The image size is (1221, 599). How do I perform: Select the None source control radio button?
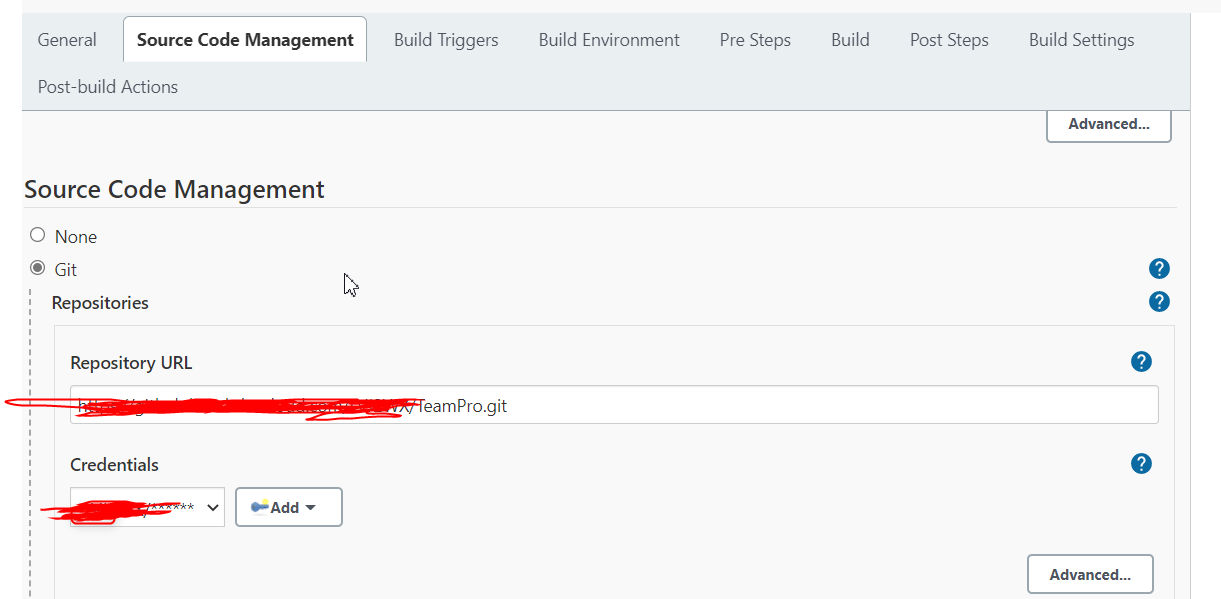tap(37, 234)
